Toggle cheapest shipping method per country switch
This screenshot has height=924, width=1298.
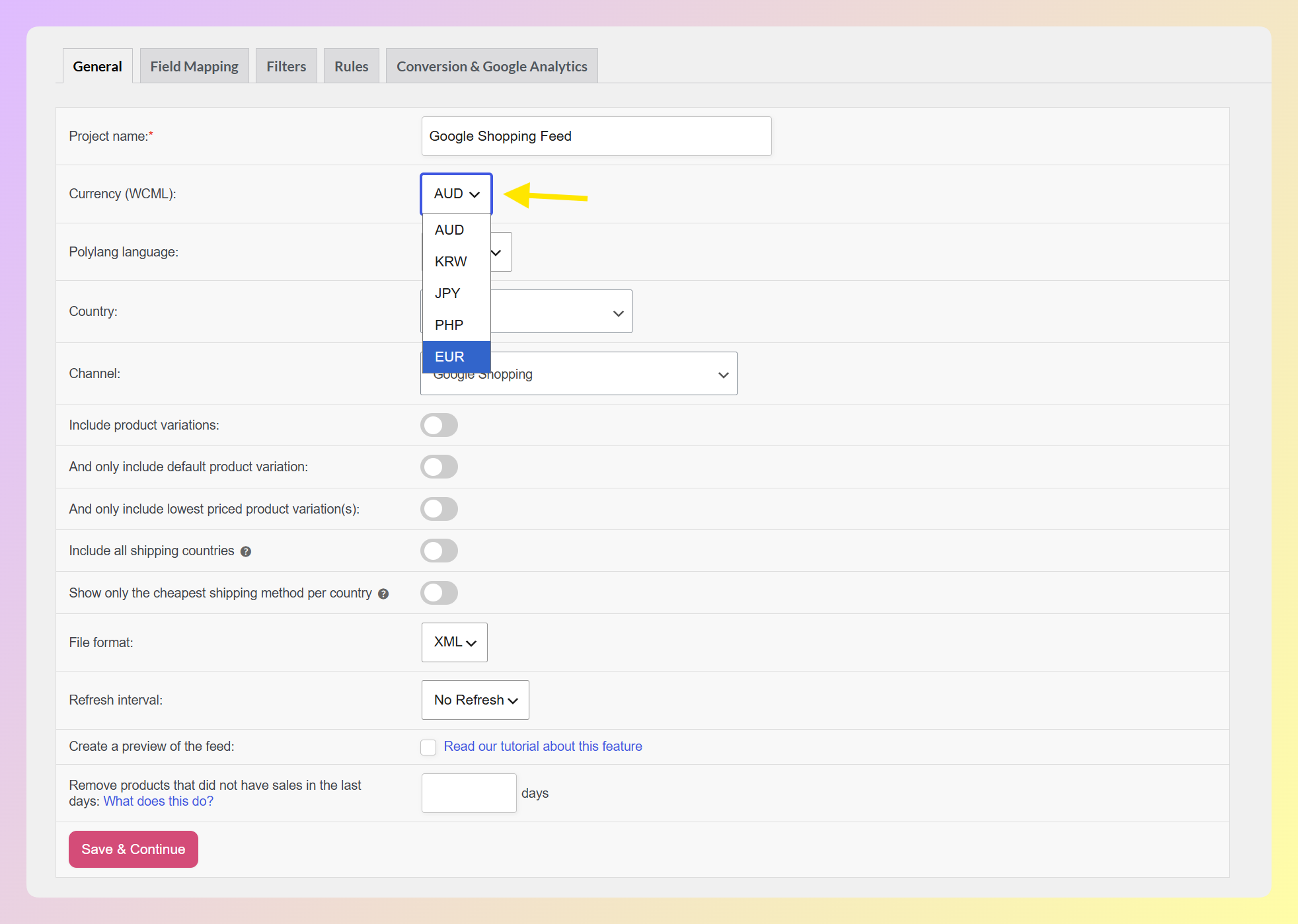pyautogui.click(x=439, y=593)
